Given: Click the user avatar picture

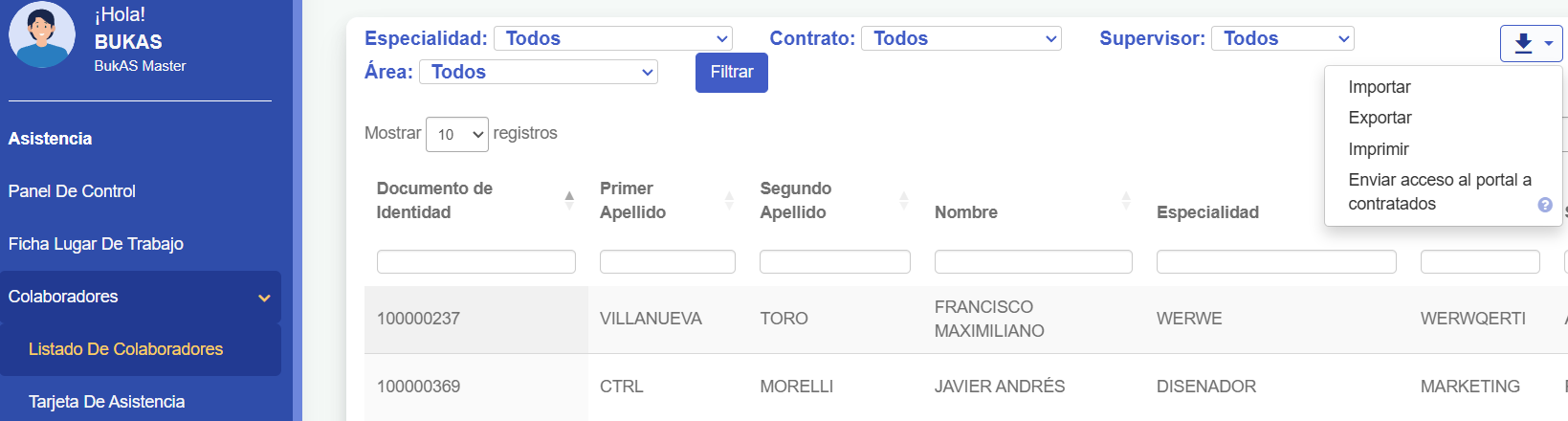Looking at the screenshot, I should coord(42,34).
